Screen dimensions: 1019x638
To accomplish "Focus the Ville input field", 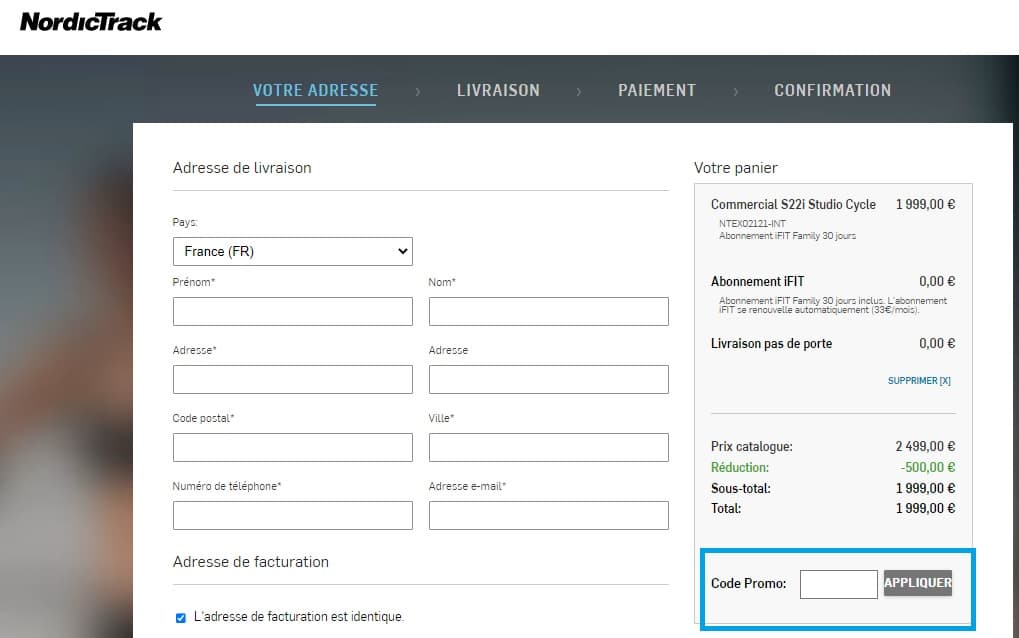I will tap(548, 447).
